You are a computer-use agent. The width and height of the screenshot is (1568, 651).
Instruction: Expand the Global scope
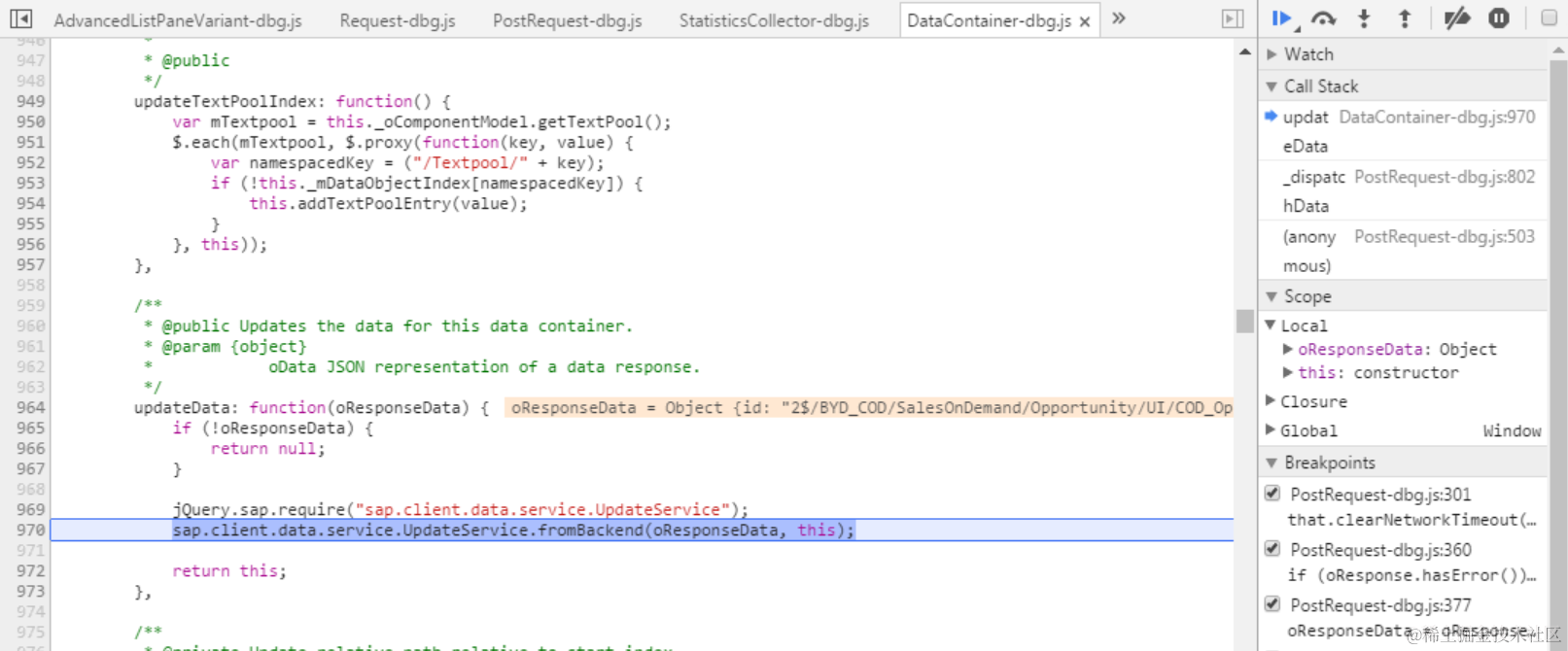[1270, 429]
